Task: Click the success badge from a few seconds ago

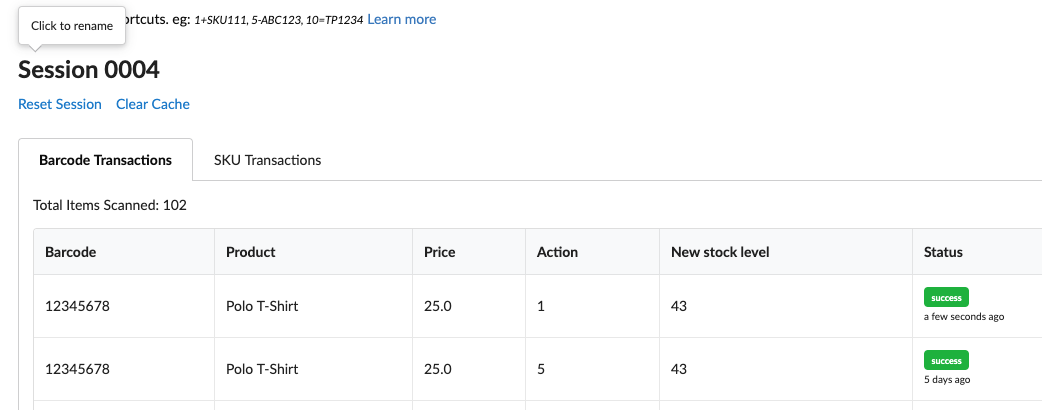Action: (x=946, y=297)
